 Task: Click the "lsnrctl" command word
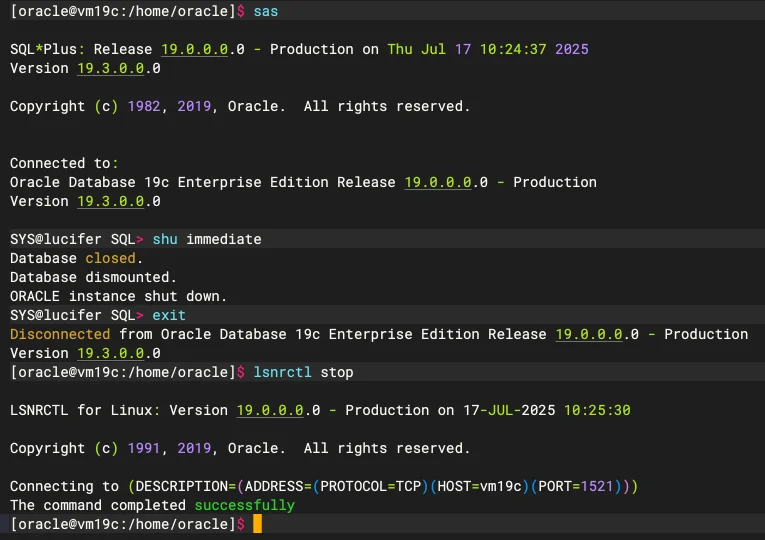pos(283,372)
